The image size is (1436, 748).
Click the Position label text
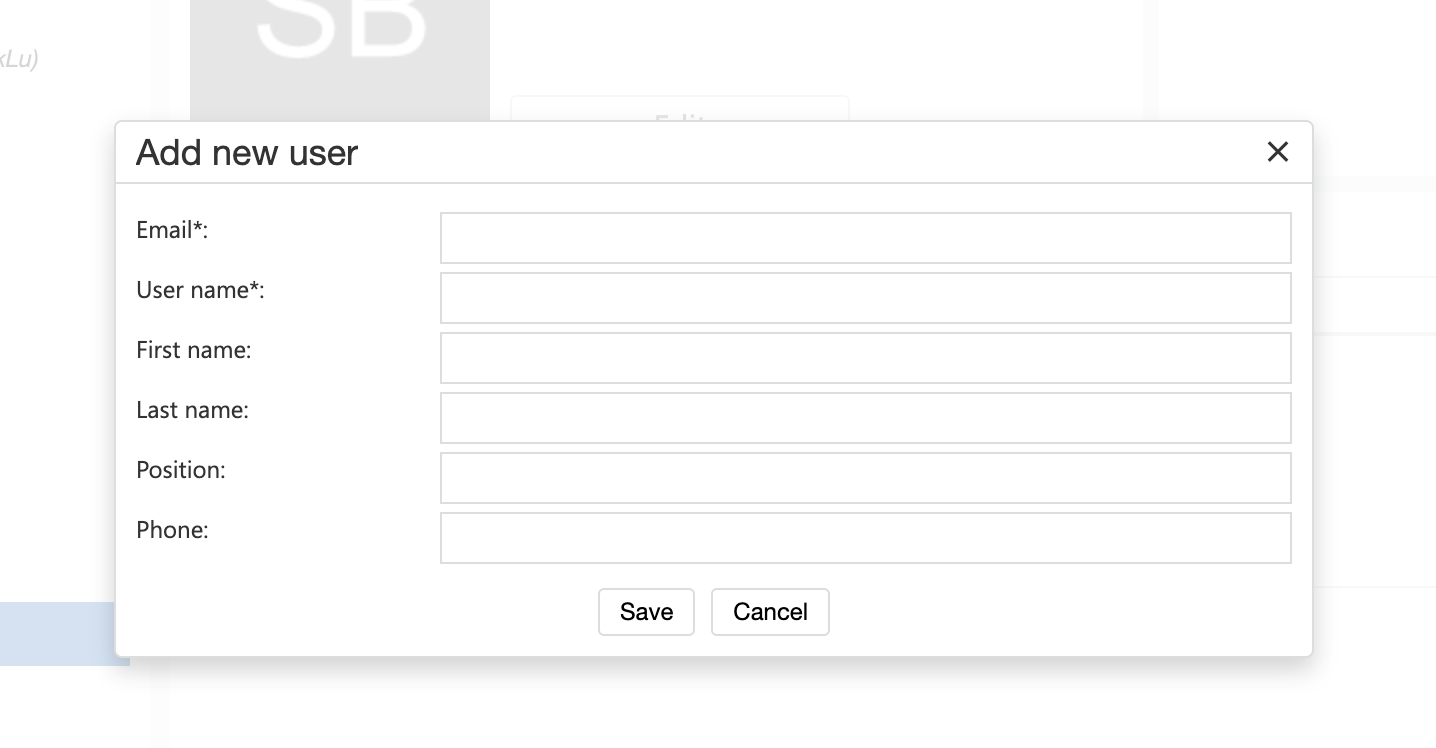[x=181, y=470]
